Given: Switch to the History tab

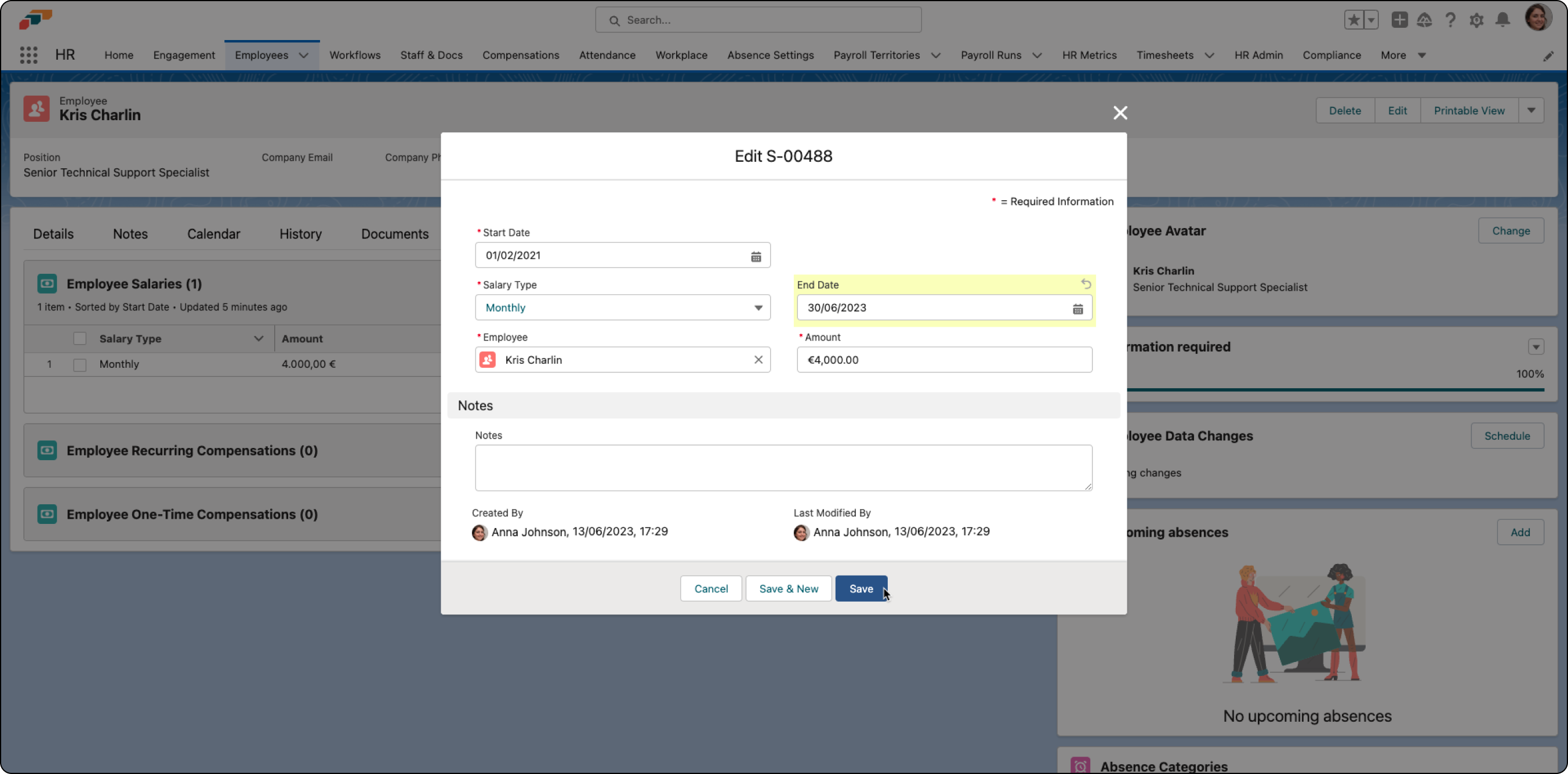Looking at the screenshot, I should pos(301,233).
